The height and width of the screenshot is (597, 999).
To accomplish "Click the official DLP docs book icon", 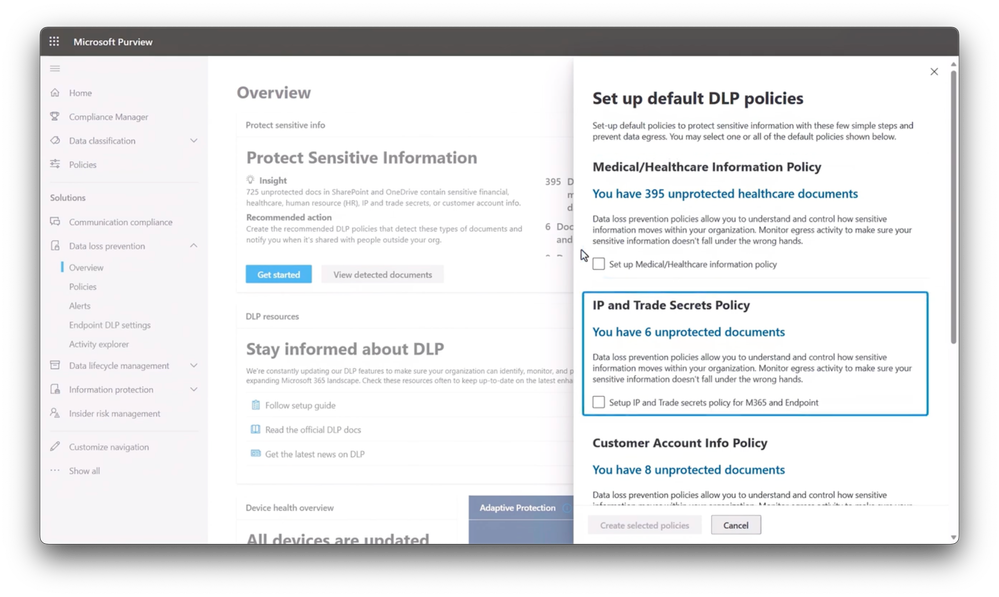I will (255, 429).
